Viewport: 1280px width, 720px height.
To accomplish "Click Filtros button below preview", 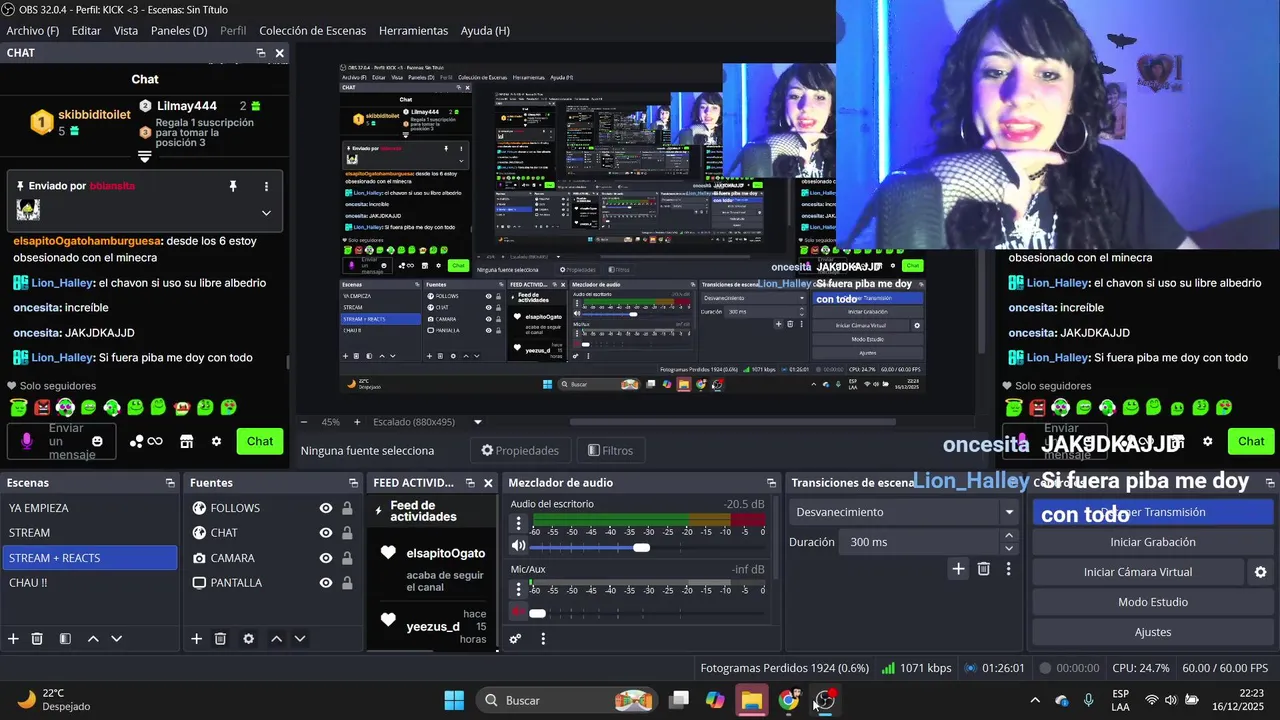I will (610, 451).
